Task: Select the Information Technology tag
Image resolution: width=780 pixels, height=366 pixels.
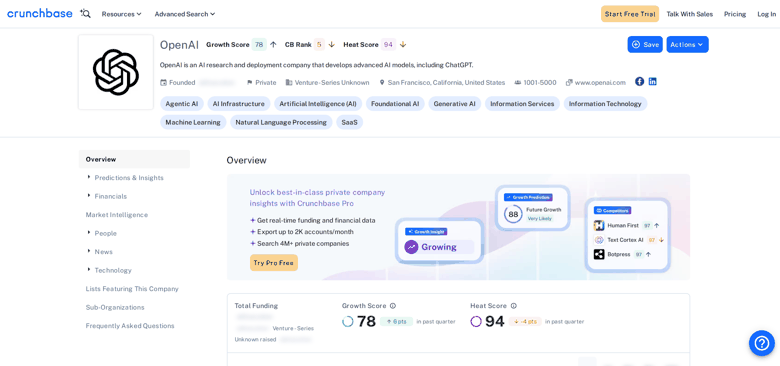Action: [605, 104]
